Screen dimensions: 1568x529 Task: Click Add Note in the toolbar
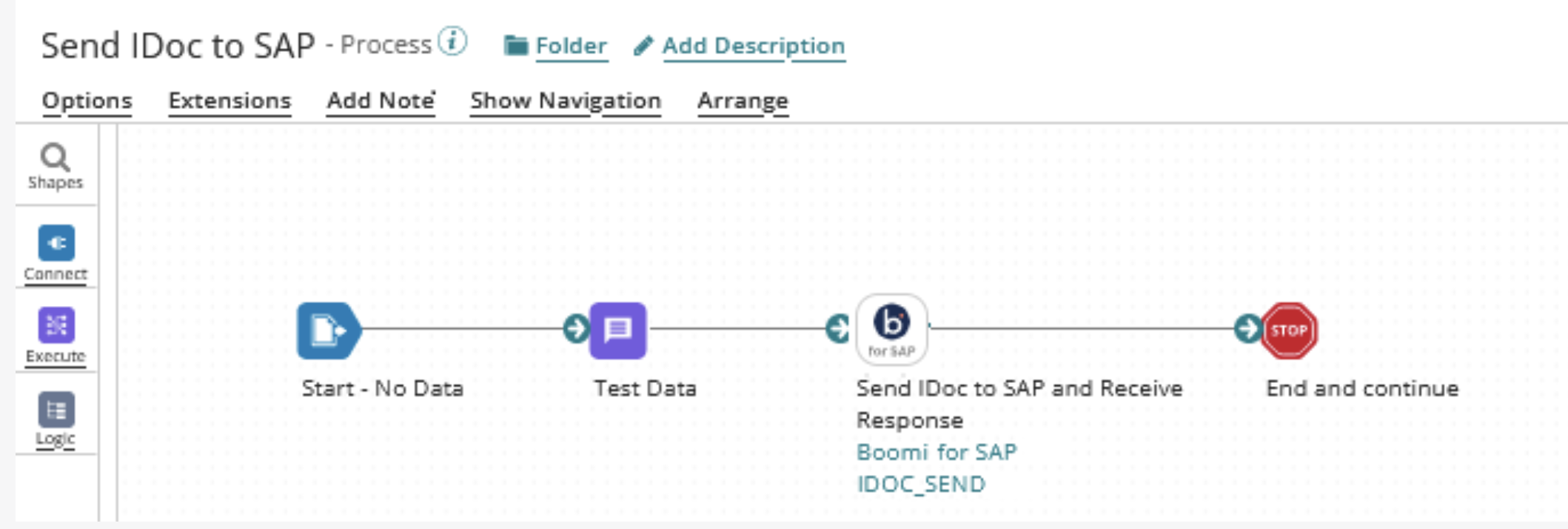[x=381, y=101]
